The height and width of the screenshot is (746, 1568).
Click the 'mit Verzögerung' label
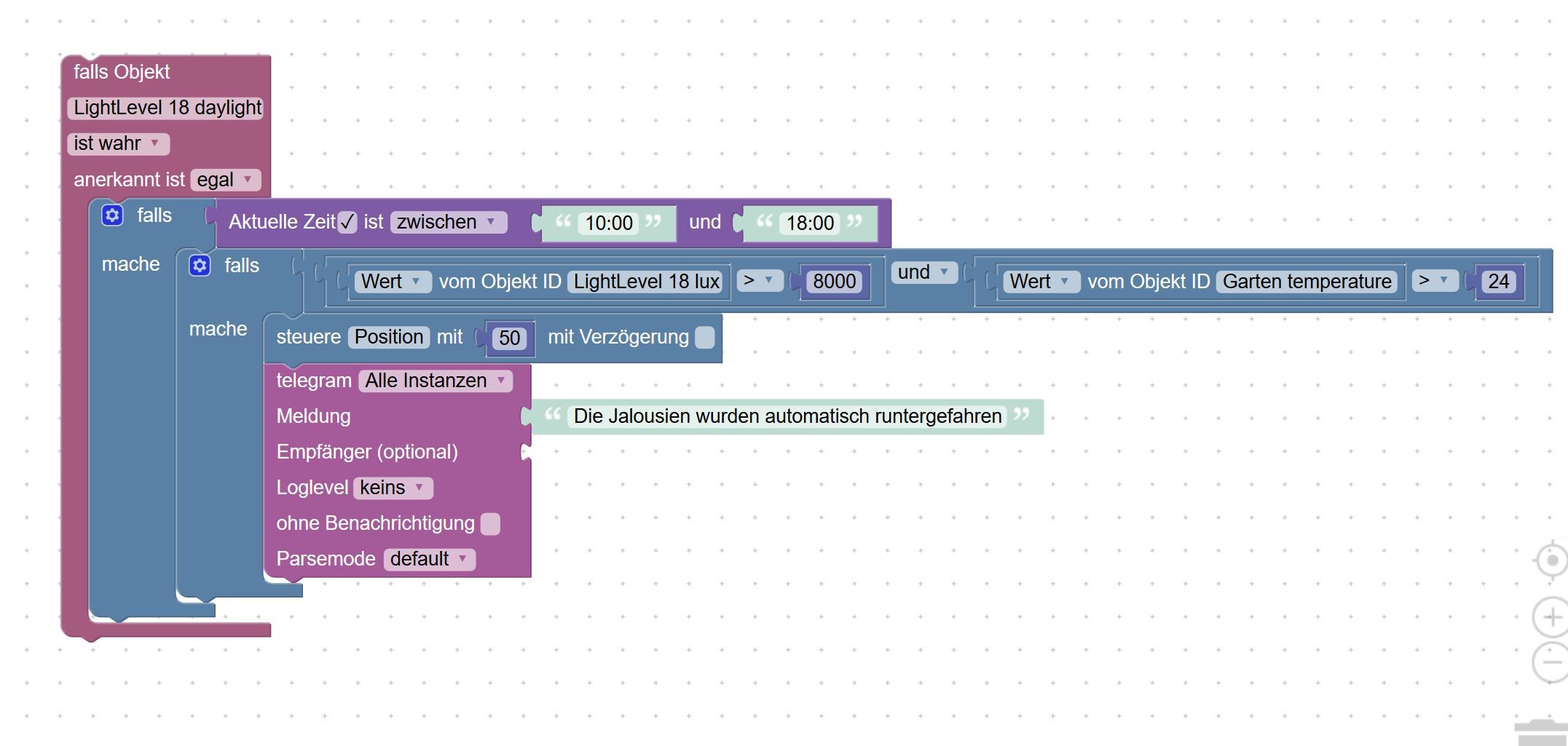[x=618, y=337]
